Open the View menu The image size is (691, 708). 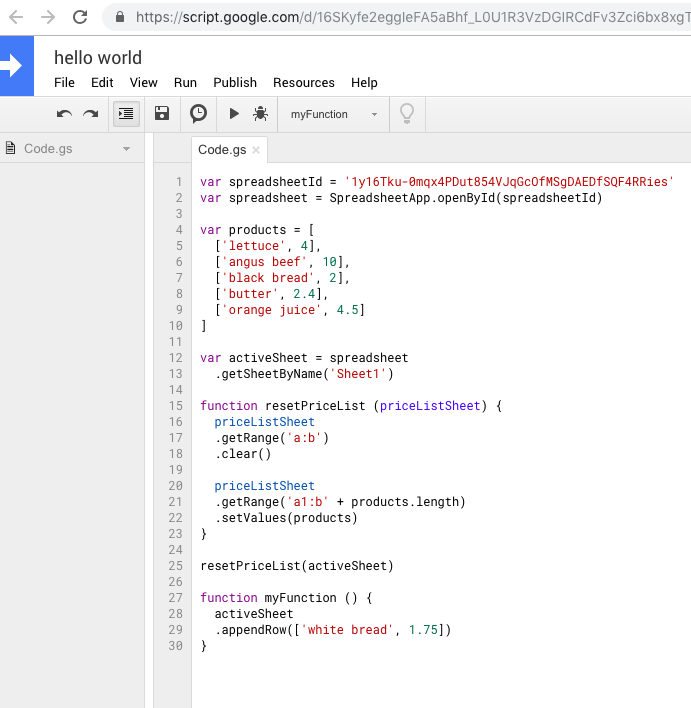point(143,83)
